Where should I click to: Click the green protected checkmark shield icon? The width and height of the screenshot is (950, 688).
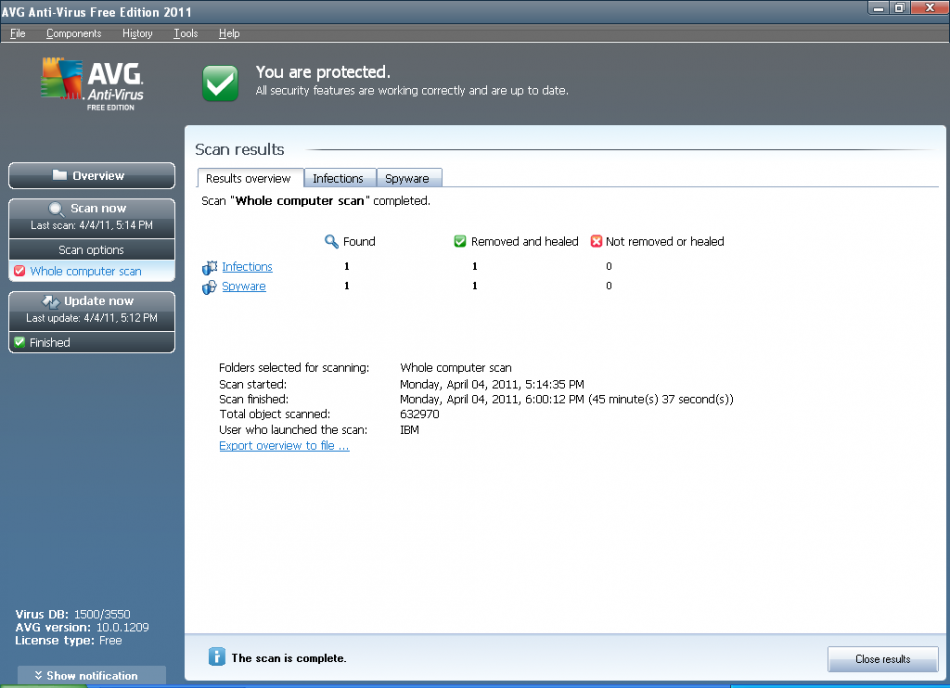[x=220, y=83]
